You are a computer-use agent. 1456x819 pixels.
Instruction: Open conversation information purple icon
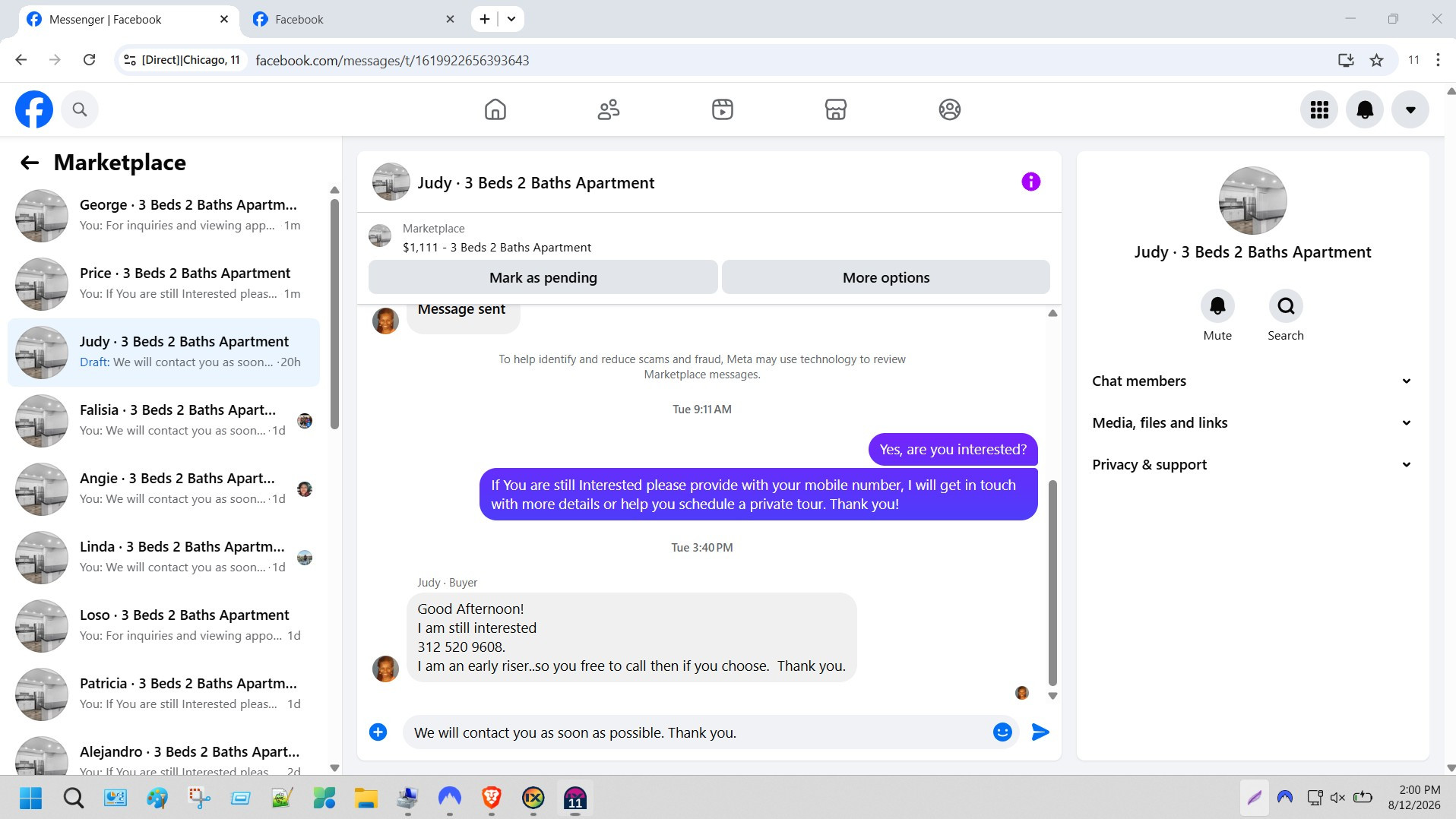[x=1030, y=182]
